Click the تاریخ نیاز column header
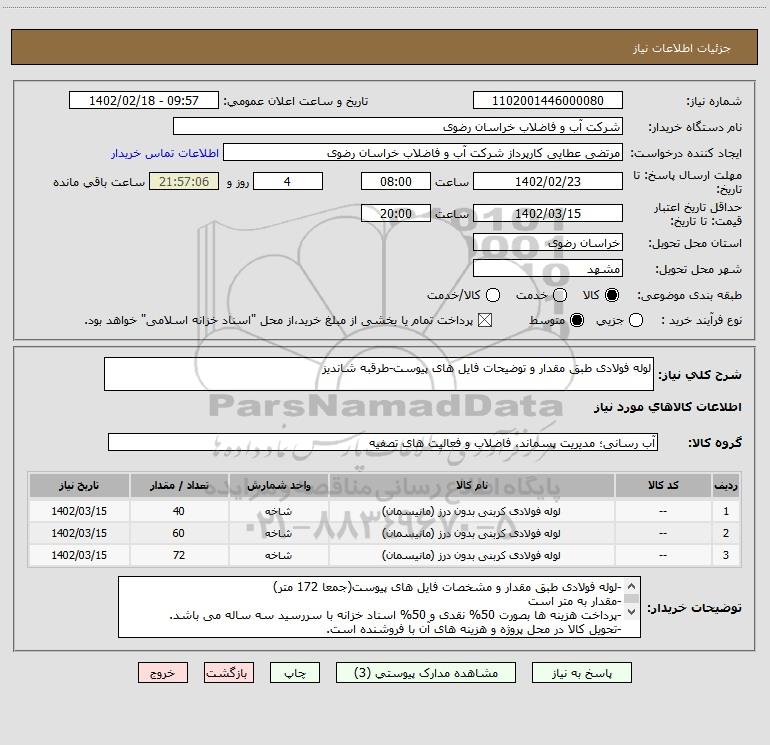The width and height of the screenshot is (770, 745). (x=79, y=485)
